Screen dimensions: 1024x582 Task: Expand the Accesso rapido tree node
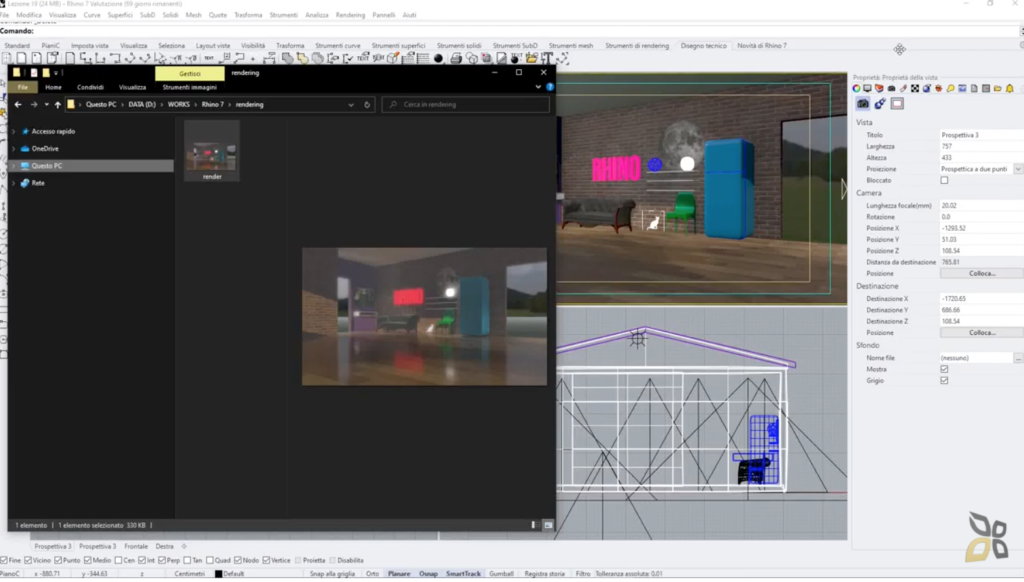(x=14, y=132)
